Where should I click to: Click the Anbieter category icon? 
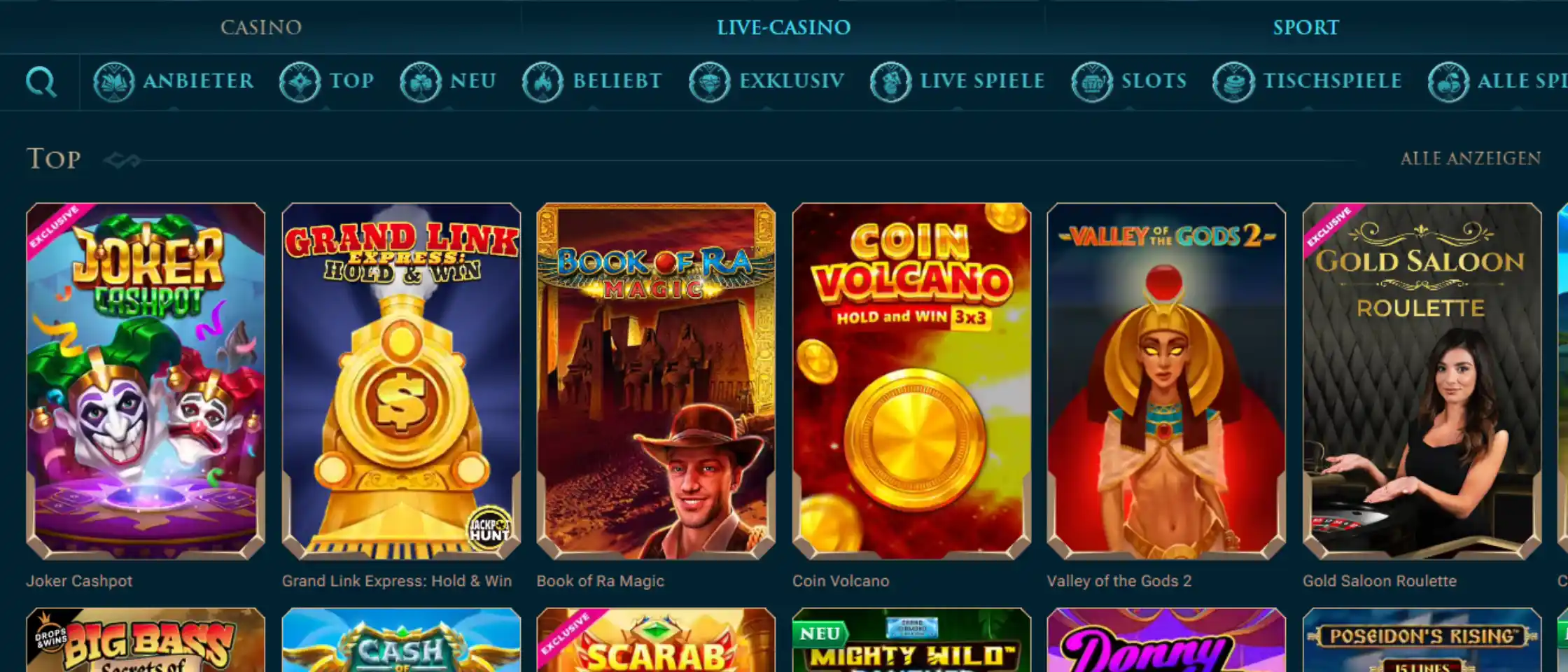pyautogui.click(x=113, y=82)
